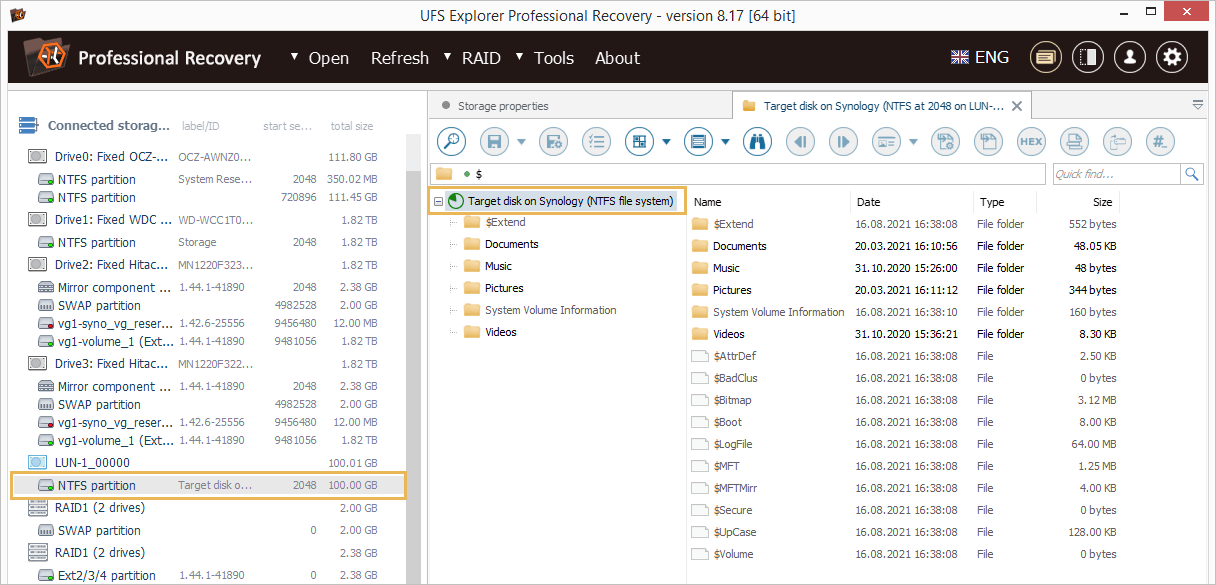
Task: Expand the arrow before Open menu
Action: (294, 56)
